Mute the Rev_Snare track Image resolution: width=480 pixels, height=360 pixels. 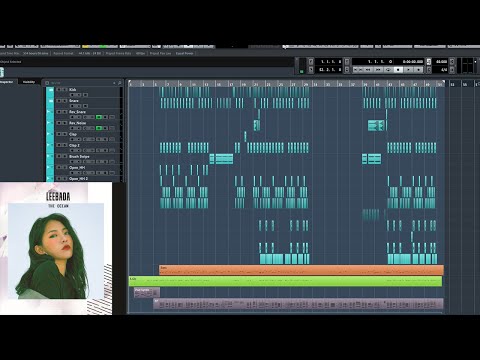pos(59,112)
